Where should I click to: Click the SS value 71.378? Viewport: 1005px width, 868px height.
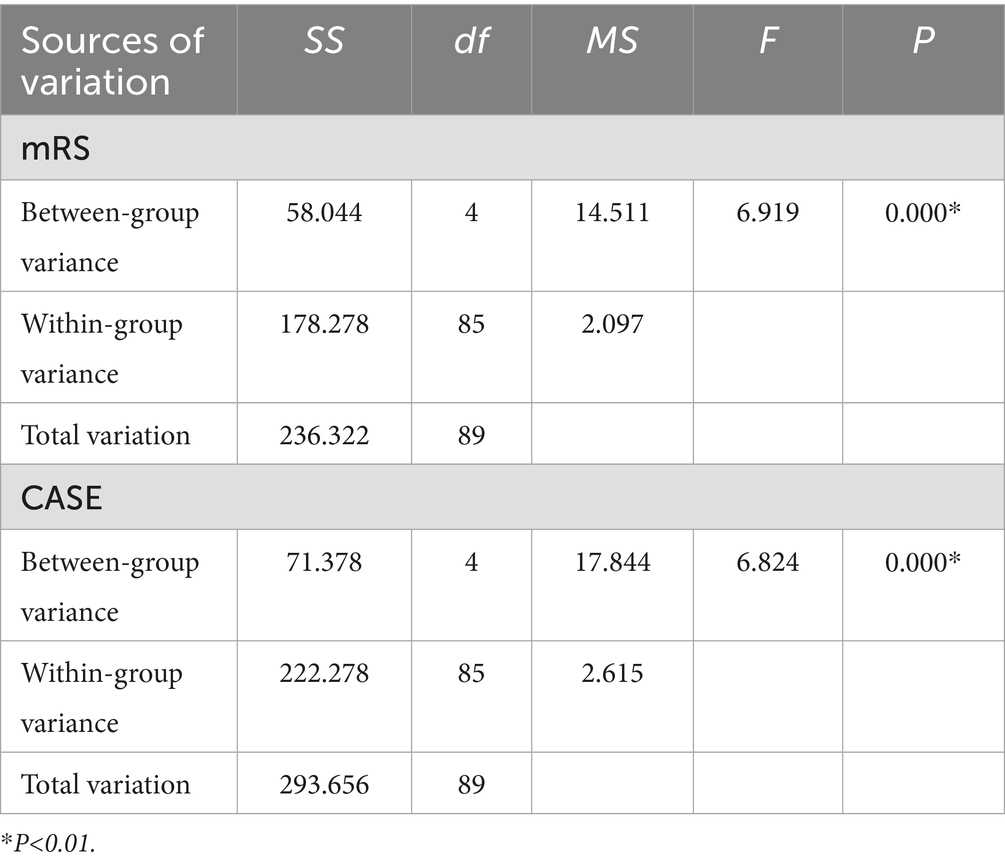coord(323,562)
